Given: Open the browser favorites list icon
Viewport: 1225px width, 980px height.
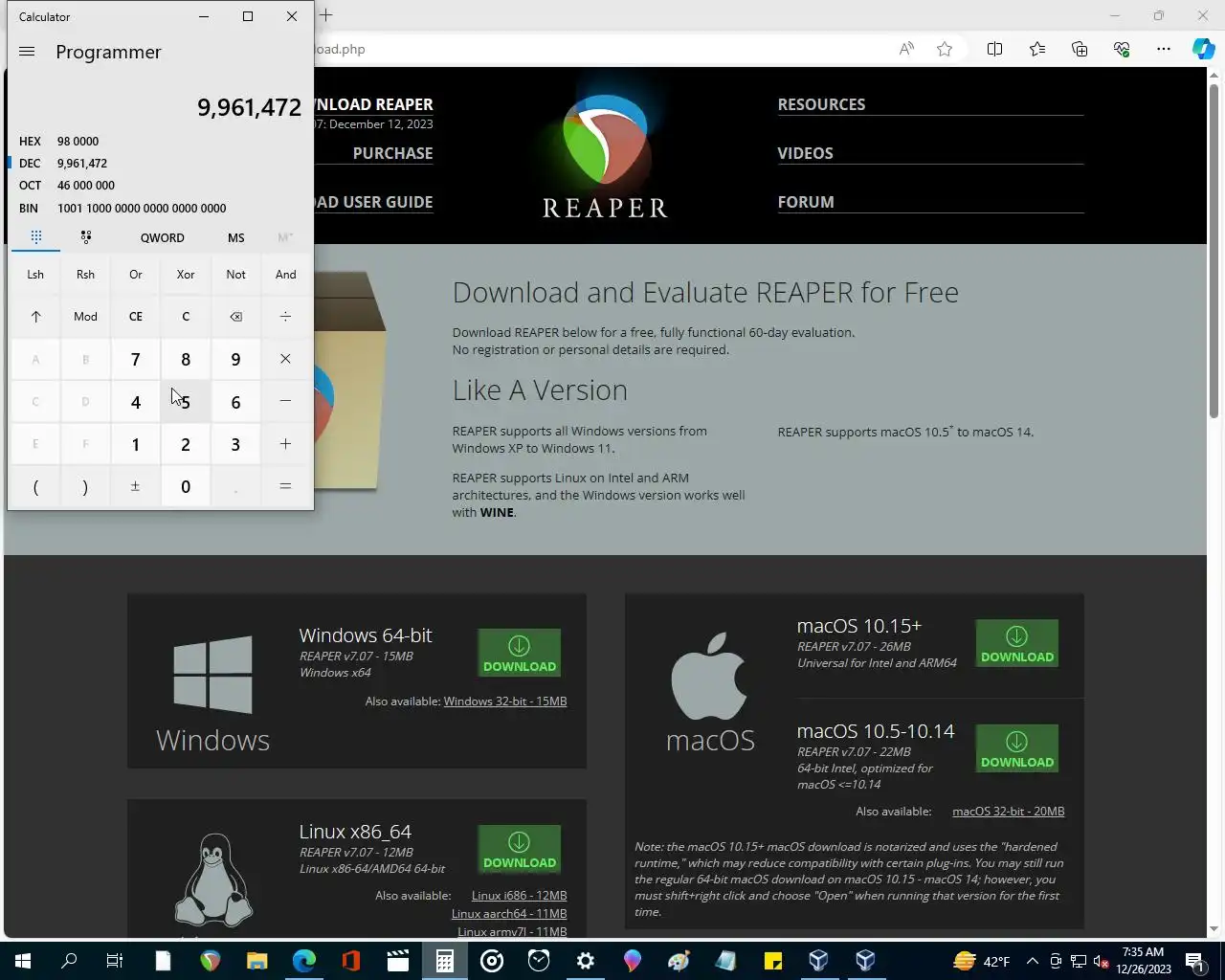Looking at the screenshot, I should tap(1037, 49).
